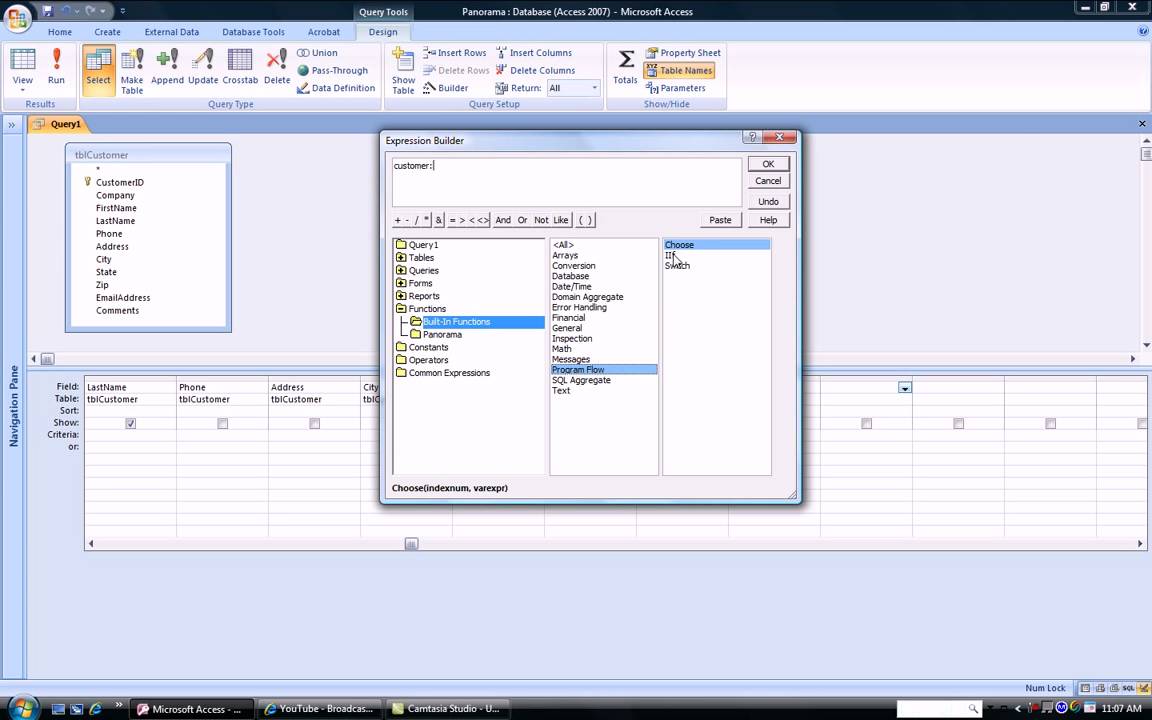This screenshot has height=720, width=1152.
Task: Switch to the Create ribbon tab
Action: click(x=107, y=32)
